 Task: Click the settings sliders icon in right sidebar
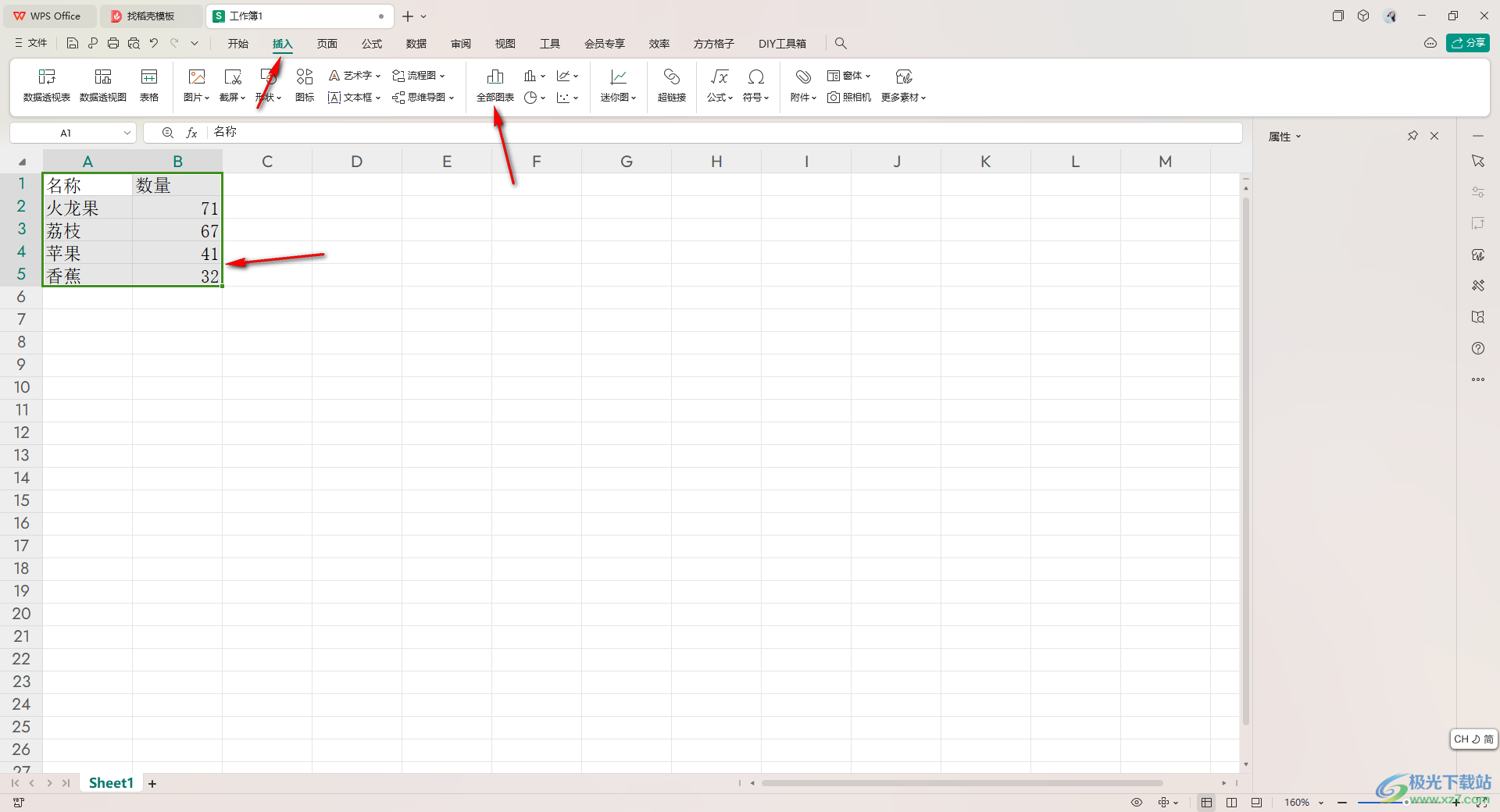(x=1478, y=192)
